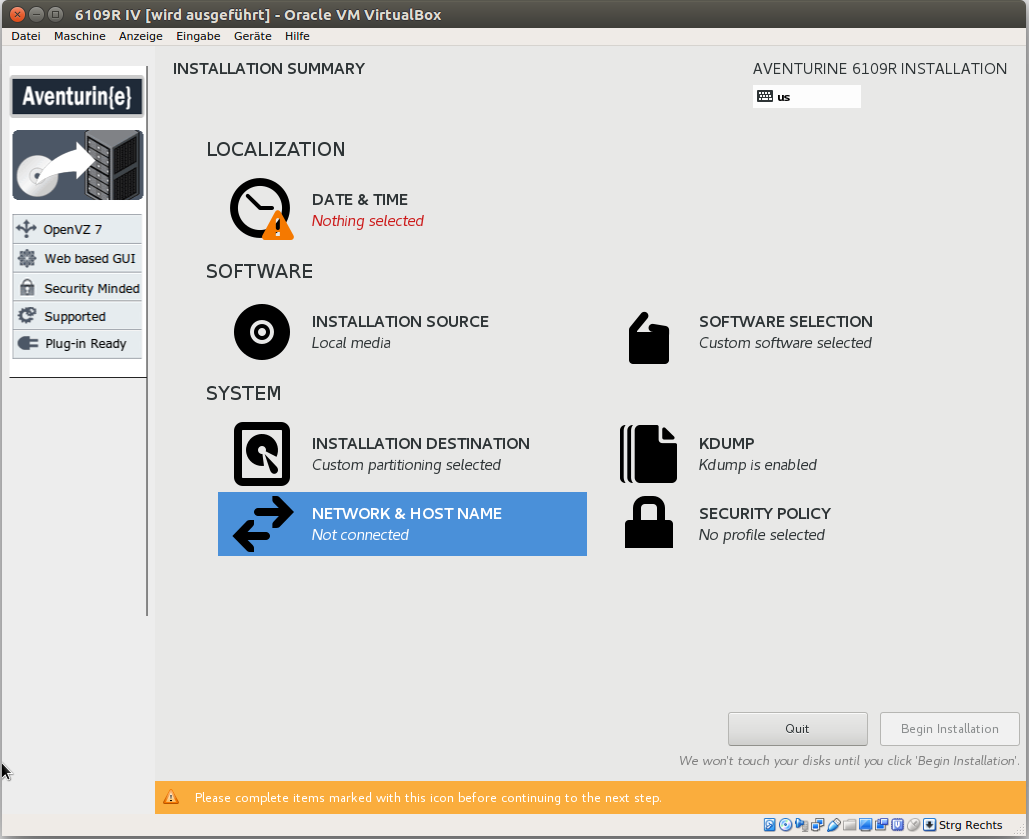Close the VirtualBox window
This screenshot has height=839, width=1029.
tap(18, 14)
